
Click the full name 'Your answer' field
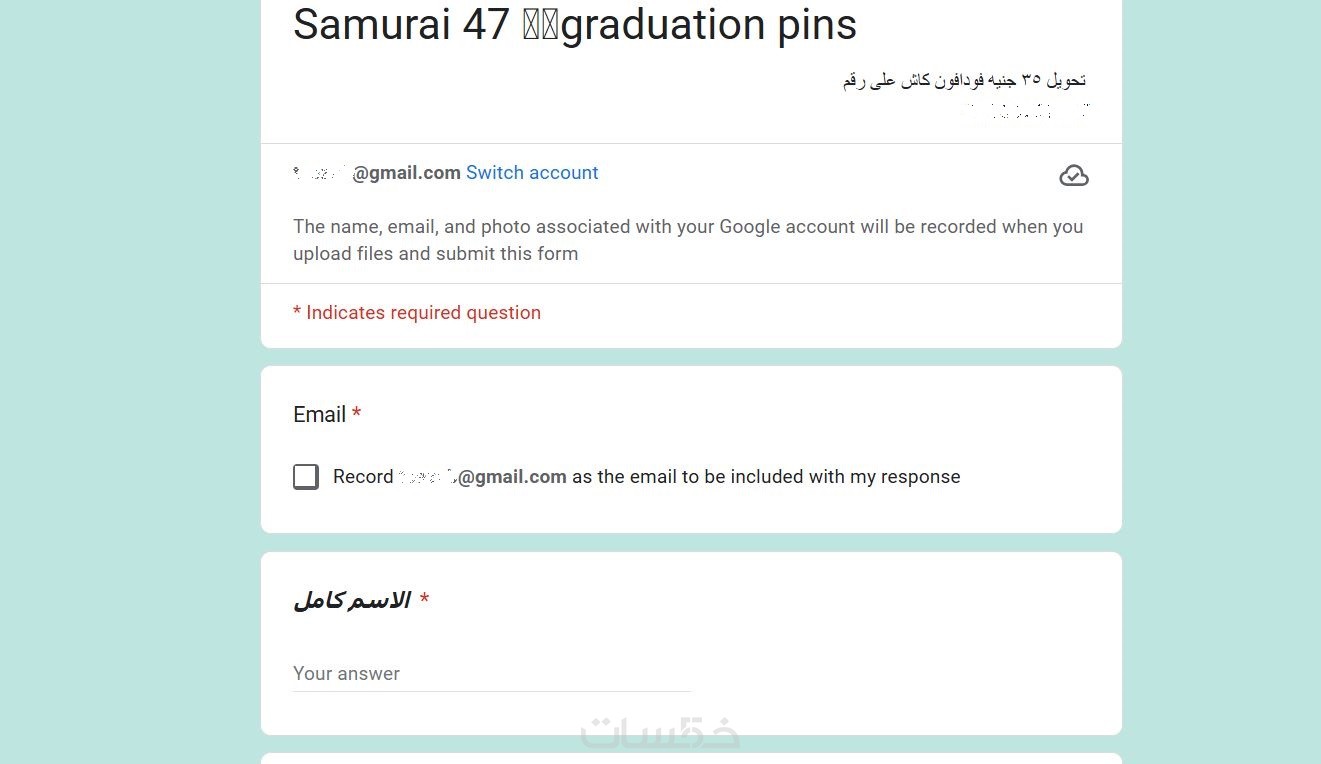[x=491, y=674]
